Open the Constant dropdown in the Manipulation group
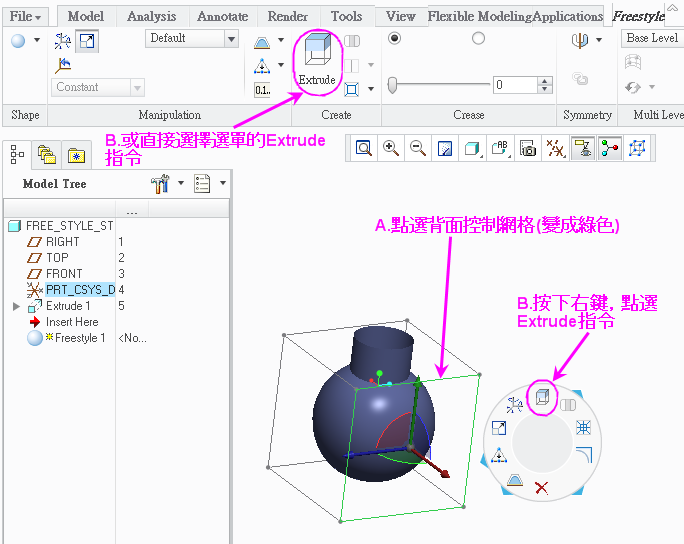 [x=98, y=87]
